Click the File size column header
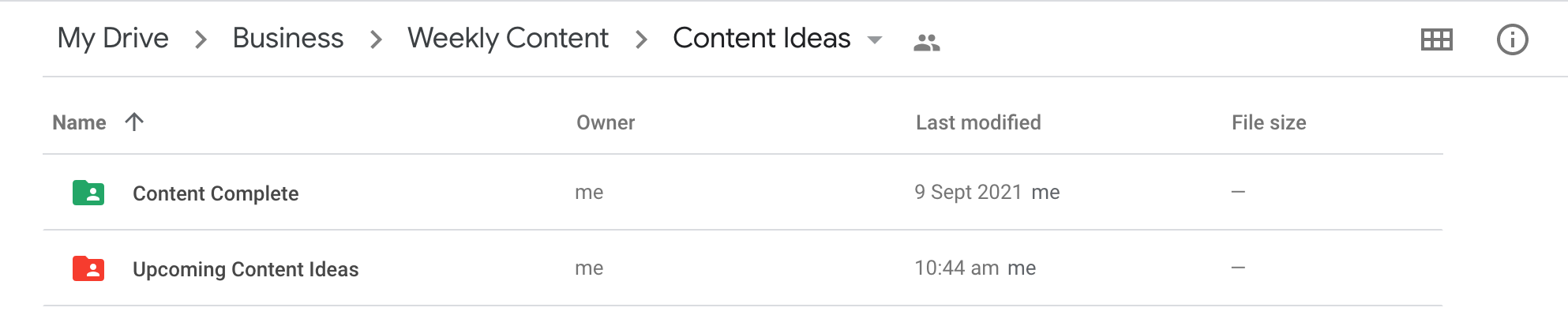The width and height of the screenshot is (1568, 330). pyautogui.click(x=1268, y=122)
